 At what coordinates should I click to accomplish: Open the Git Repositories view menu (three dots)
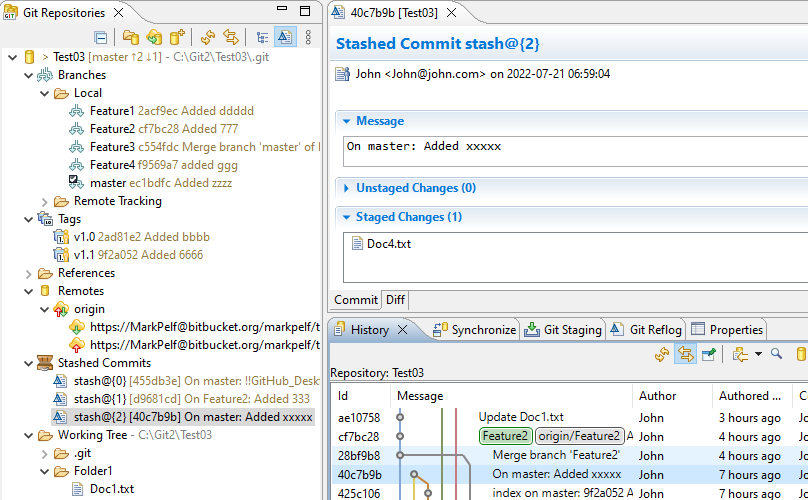(x=308, y=37)
